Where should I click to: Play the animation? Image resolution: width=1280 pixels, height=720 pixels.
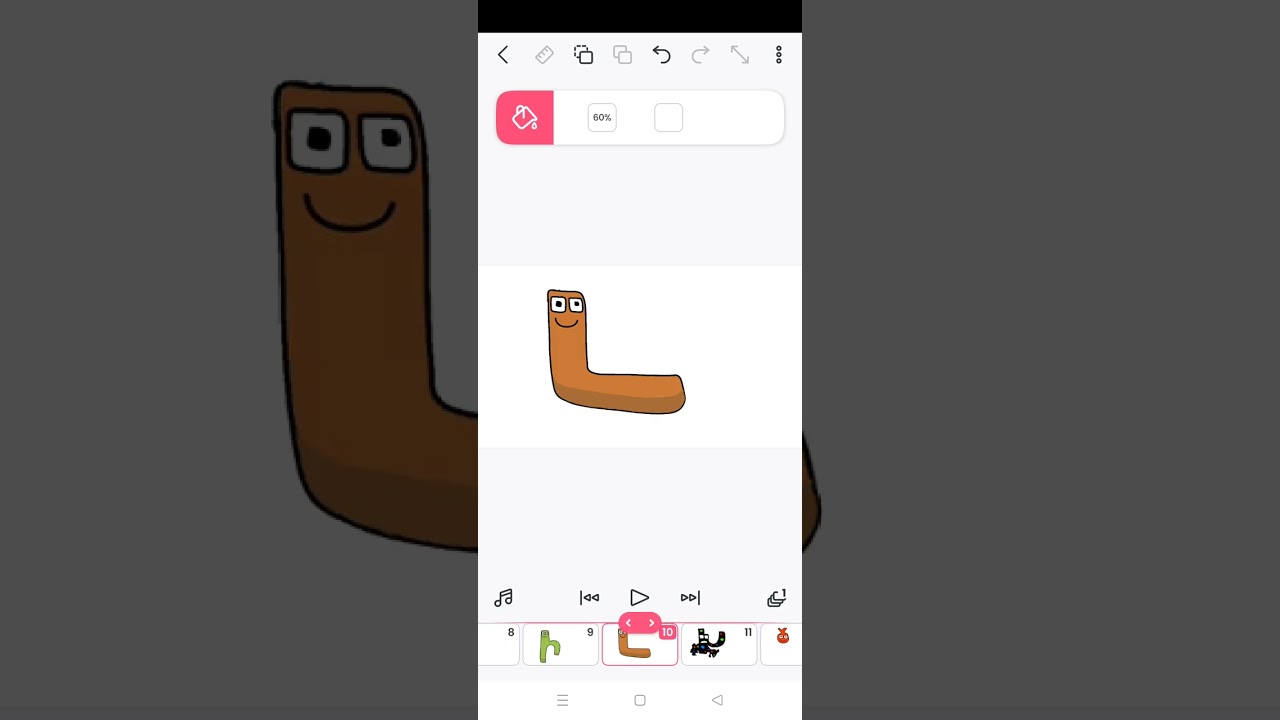639,598
